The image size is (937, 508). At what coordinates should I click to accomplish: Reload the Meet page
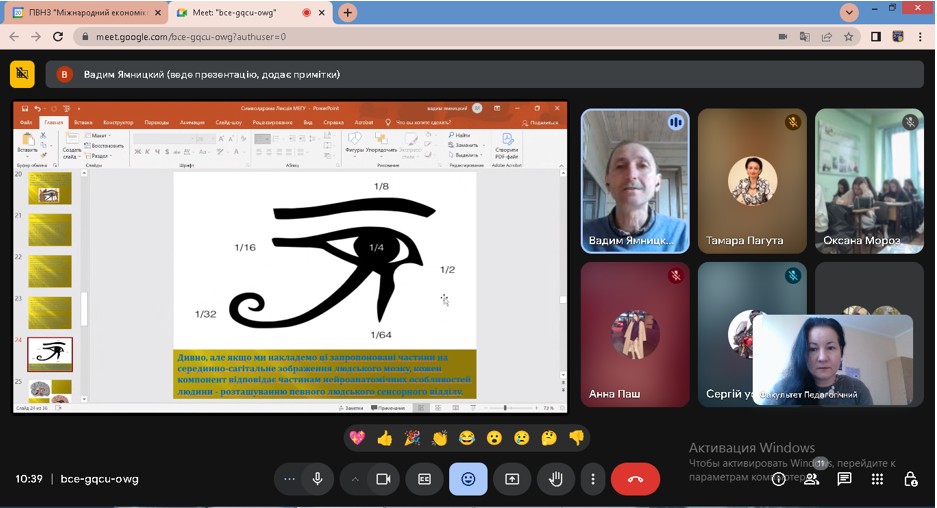[x=58, y=37]
